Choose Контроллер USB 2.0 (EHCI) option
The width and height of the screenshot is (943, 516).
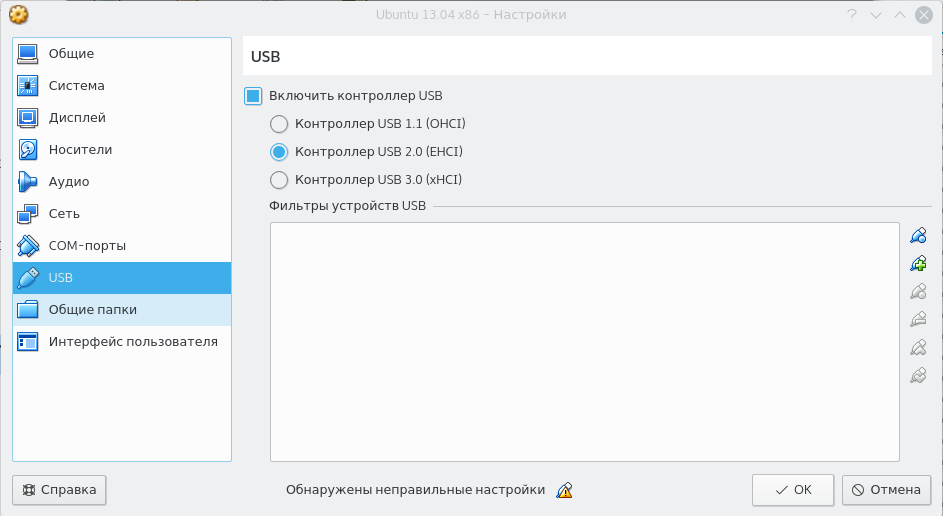click(279, 152)
